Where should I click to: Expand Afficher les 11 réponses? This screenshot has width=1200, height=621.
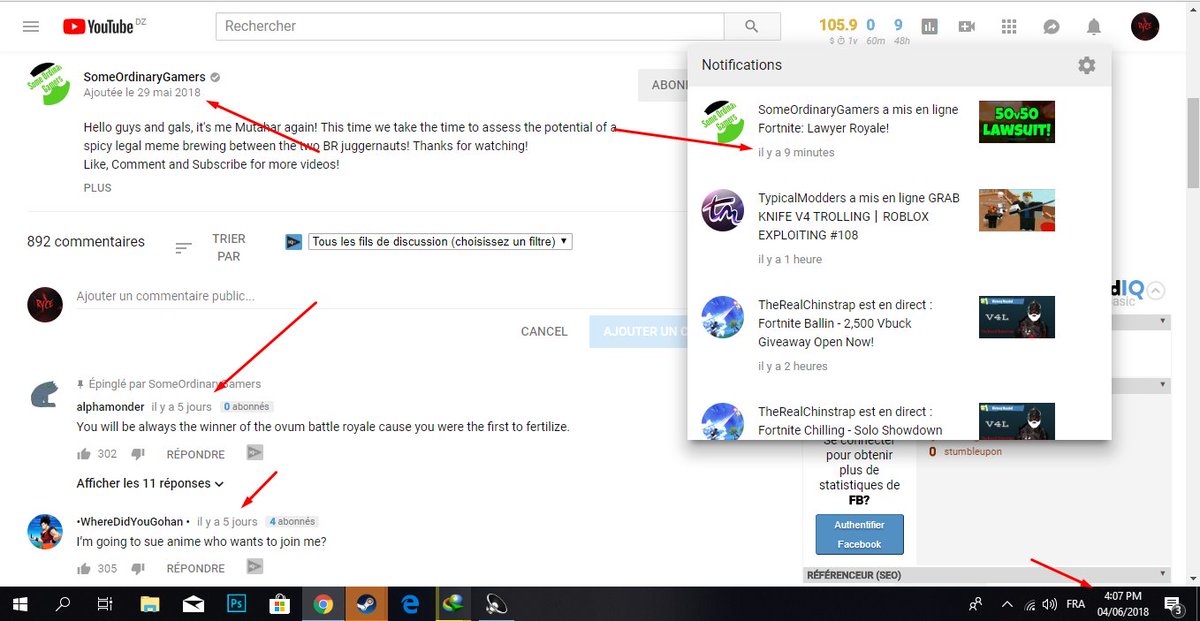coord(150,483)
